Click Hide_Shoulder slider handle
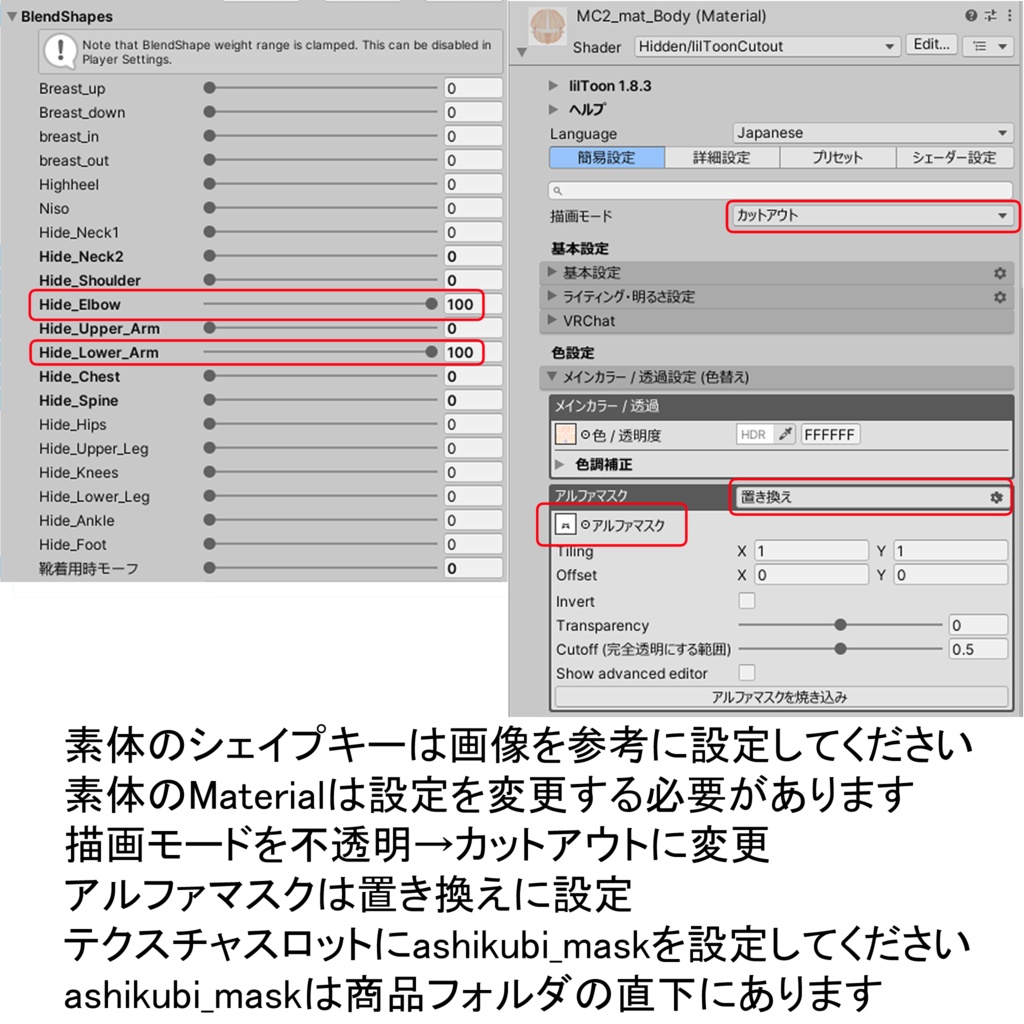This screenshot has width=1024, height=1024. [210, 280]
